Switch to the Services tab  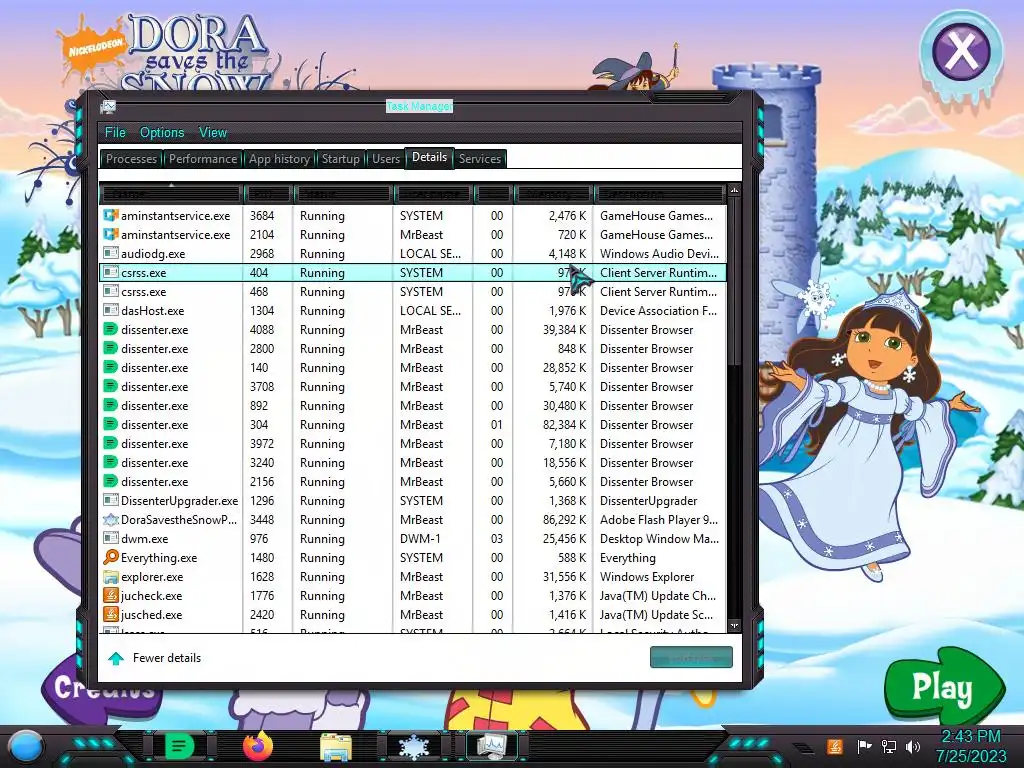pos(480,159)
